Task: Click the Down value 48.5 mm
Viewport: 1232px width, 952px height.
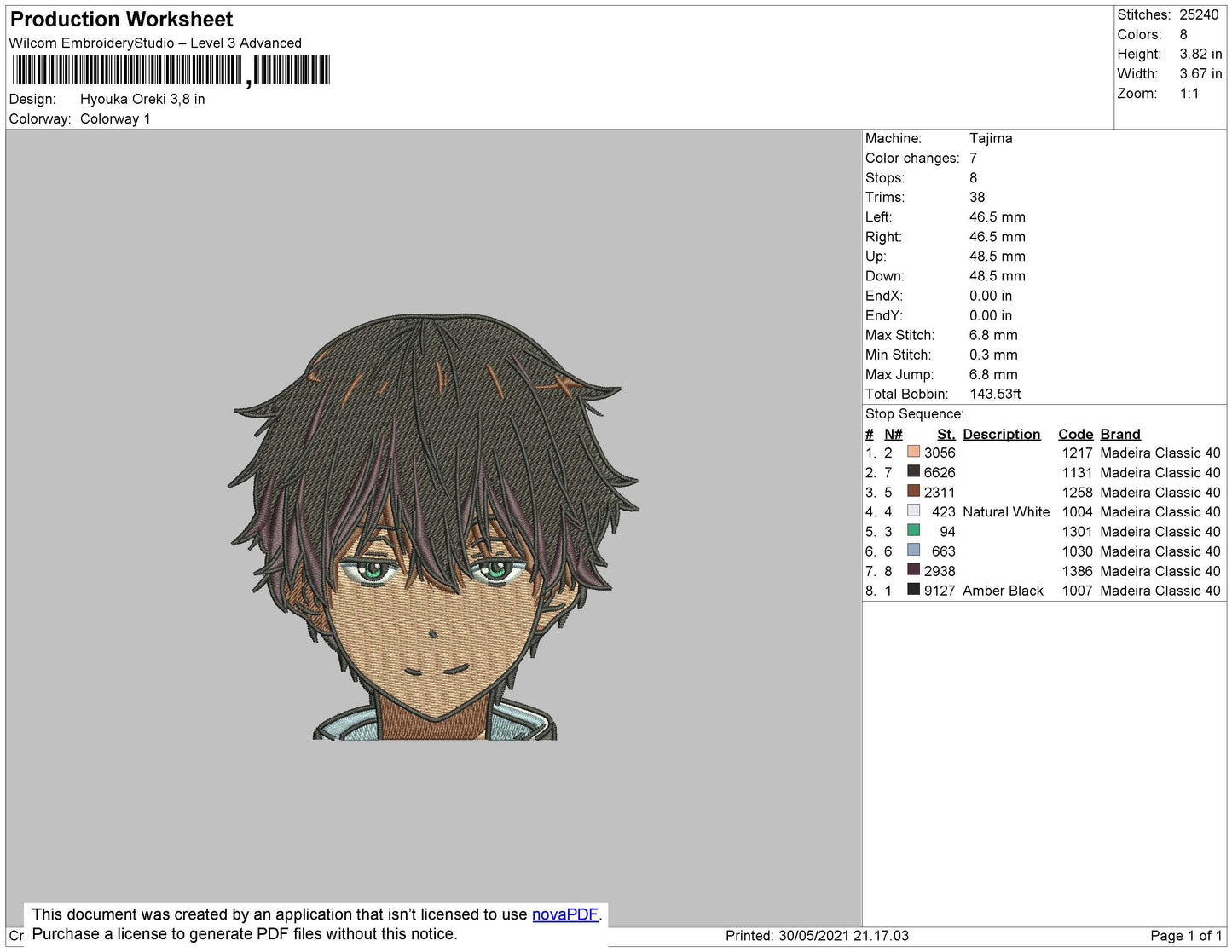Action: click(x=998, y=275)
